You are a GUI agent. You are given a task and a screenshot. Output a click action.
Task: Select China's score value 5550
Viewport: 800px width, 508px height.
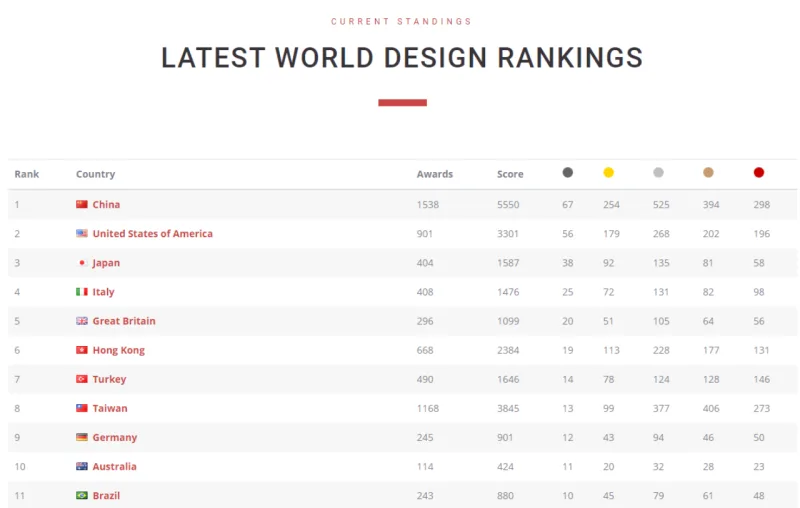tap(508, 205)
